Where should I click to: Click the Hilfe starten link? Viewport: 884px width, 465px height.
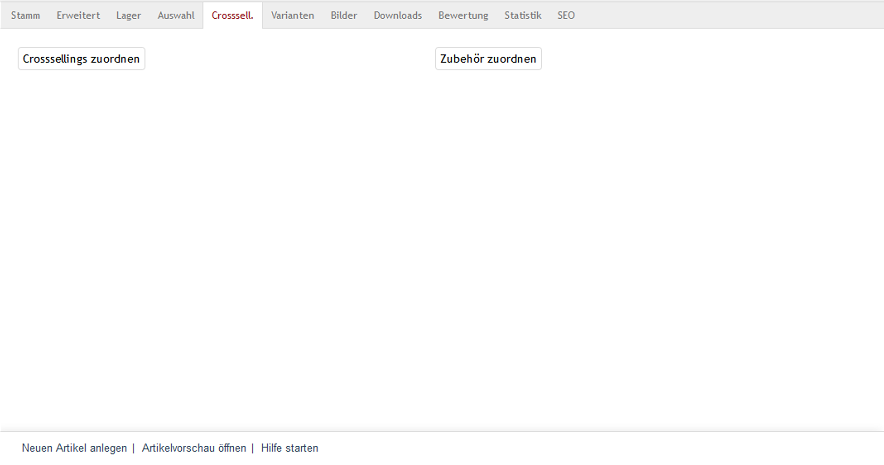(x=290, y=448)
